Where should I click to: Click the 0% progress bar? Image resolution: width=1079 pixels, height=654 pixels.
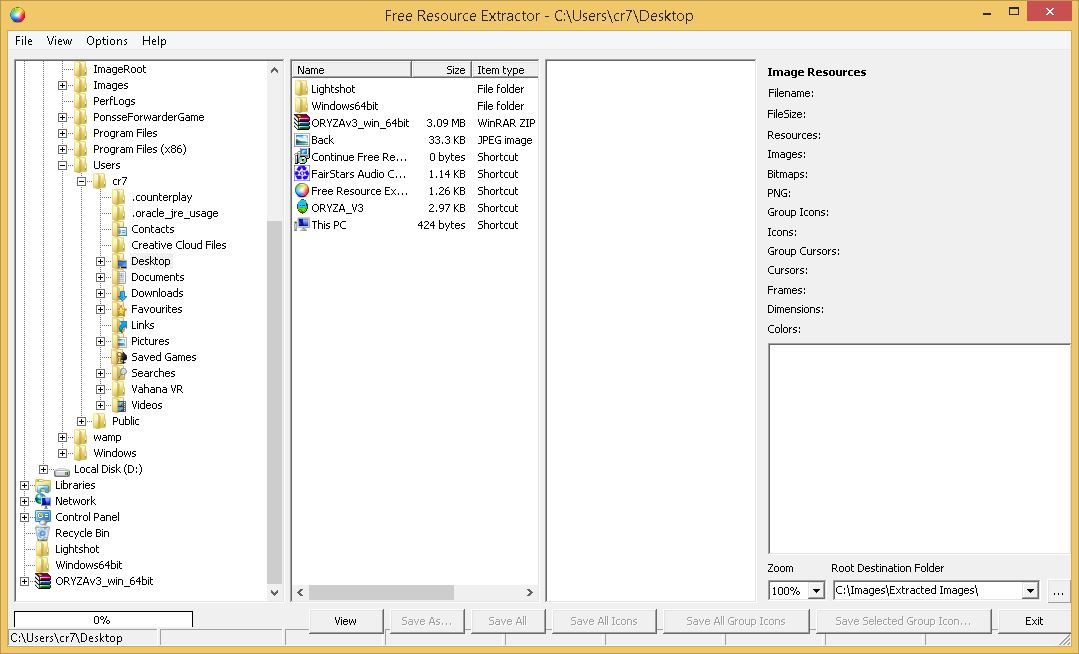point(103,618)
